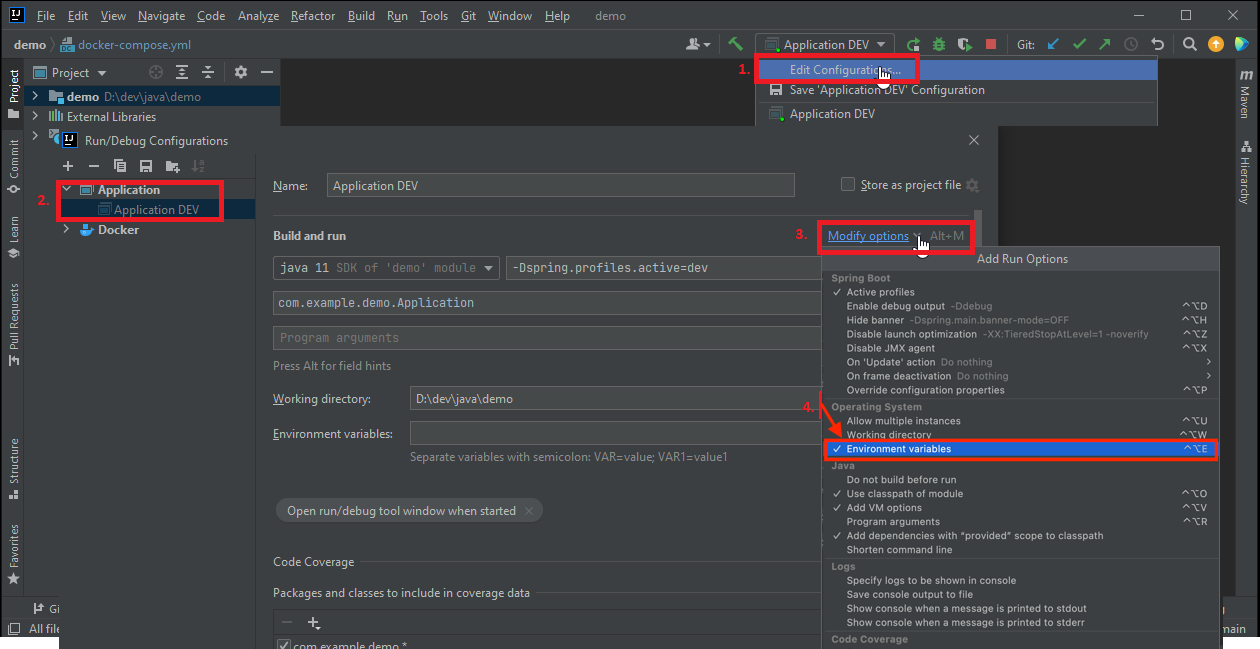Viewport: 1260px width, 649px height.
Task: Remove configuration with minus icon
Action: click(x=94, y=166)
